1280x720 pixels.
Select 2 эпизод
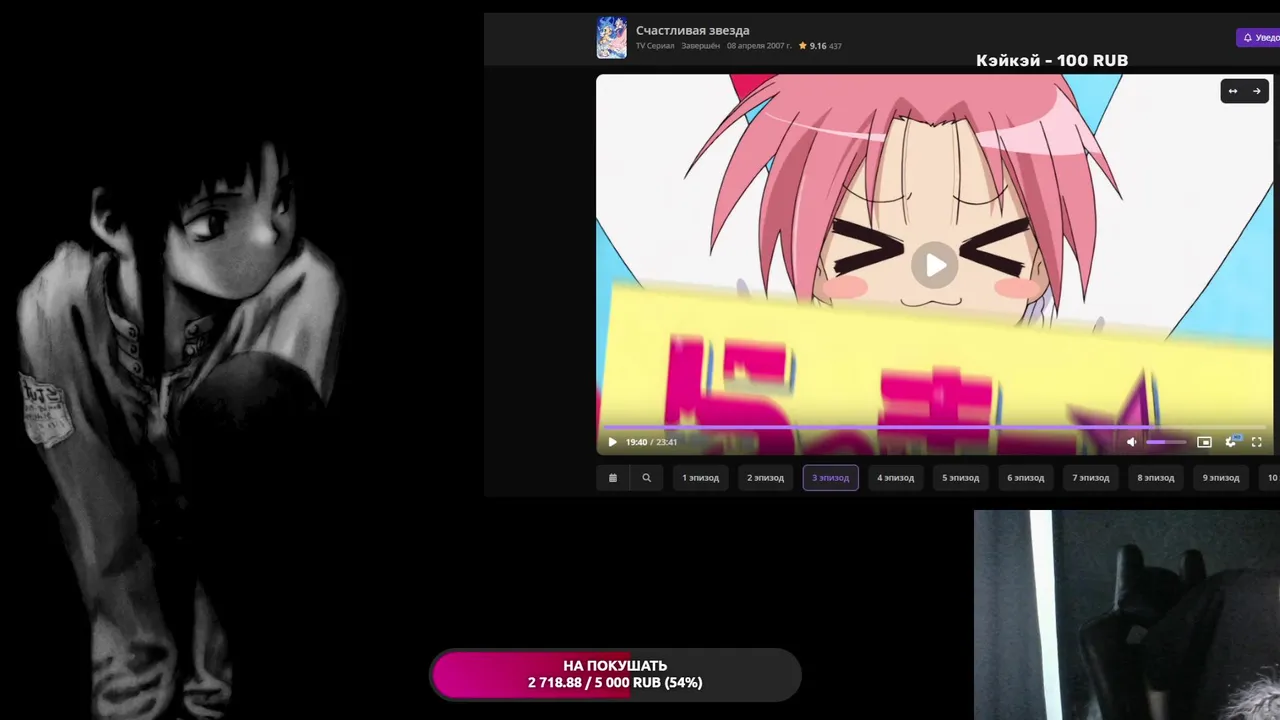[x=765, y=478]
